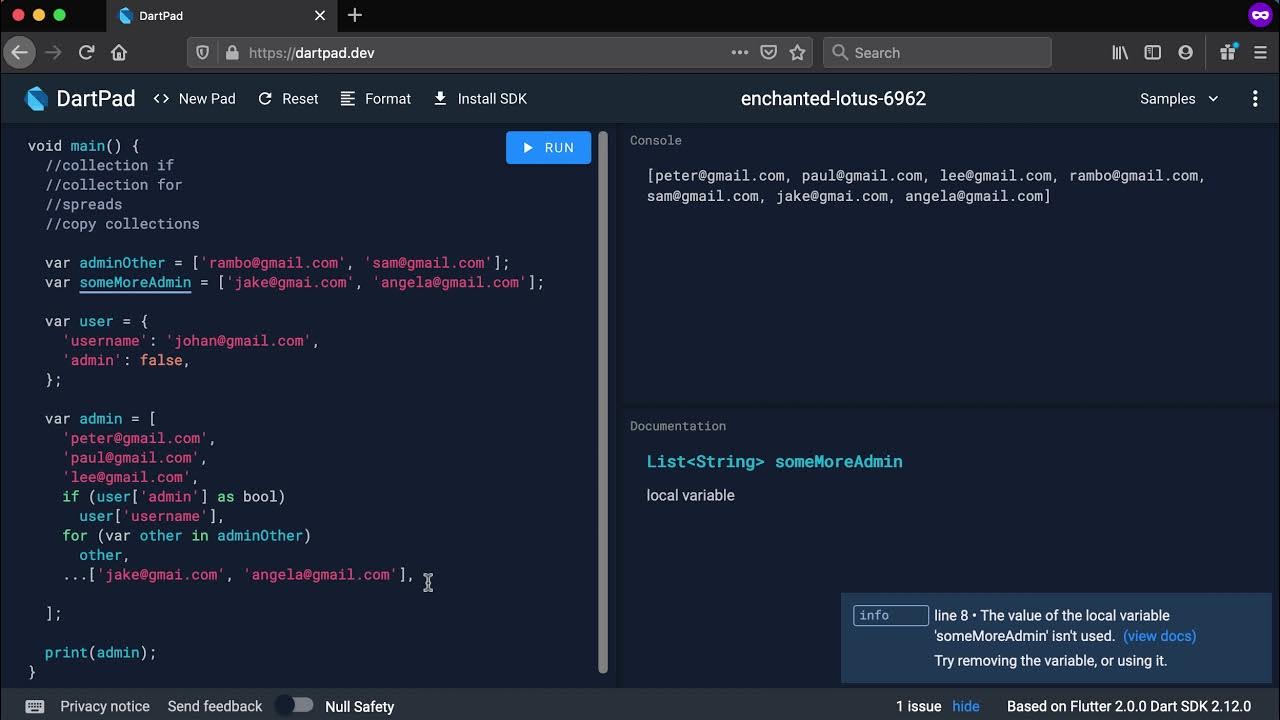Open the Library icon in the toolbar

coord(1120,52)
